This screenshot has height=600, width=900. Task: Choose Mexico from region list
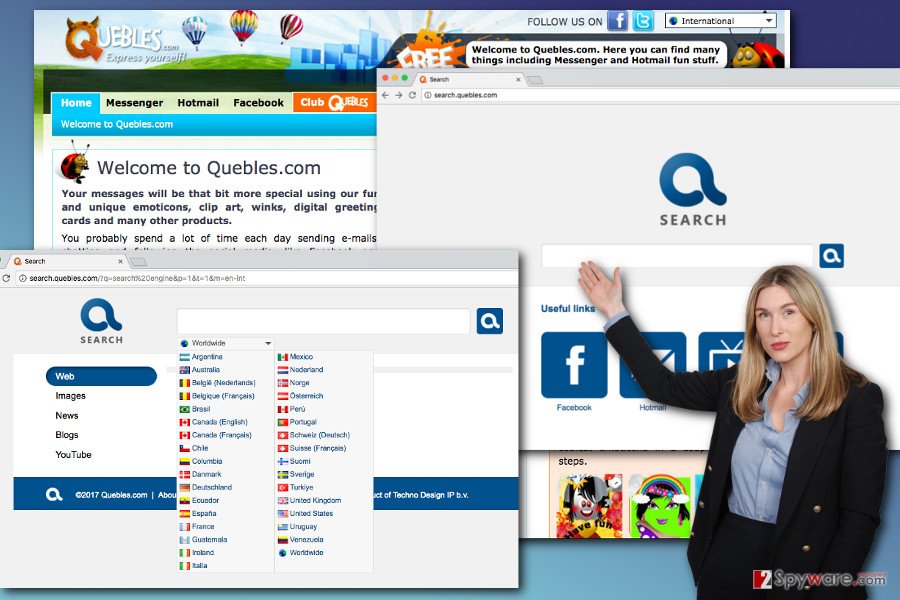pos(296,357)
